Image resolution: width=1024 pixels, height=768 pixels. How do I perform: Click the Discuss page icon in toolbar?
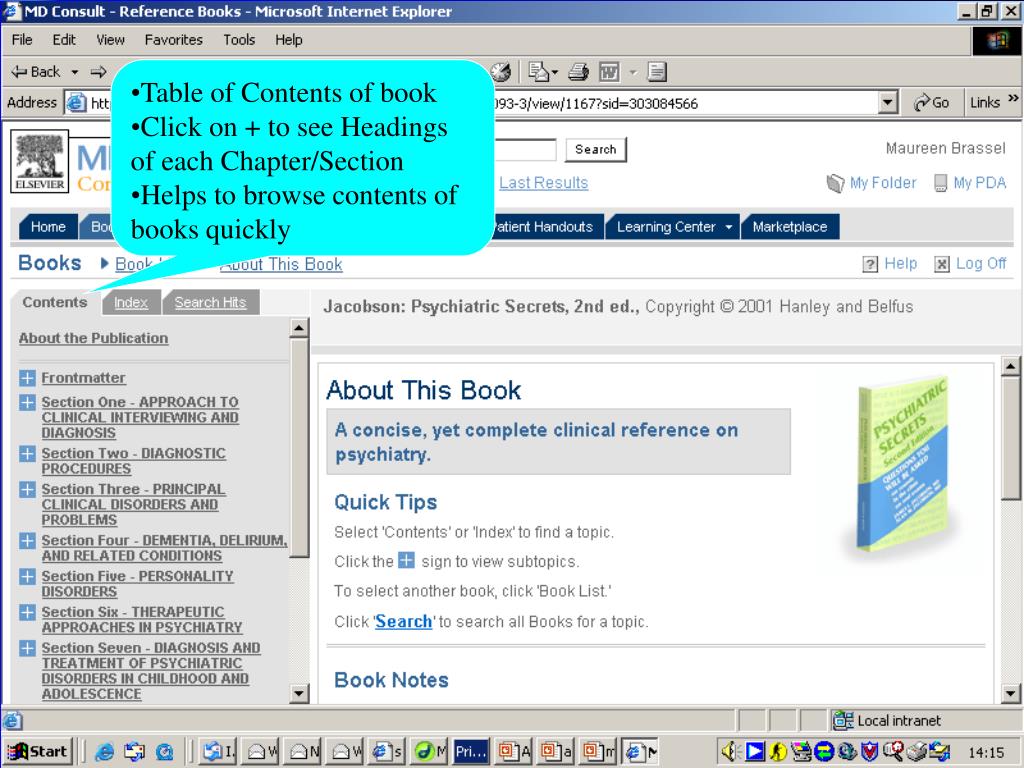coord(657,72)
